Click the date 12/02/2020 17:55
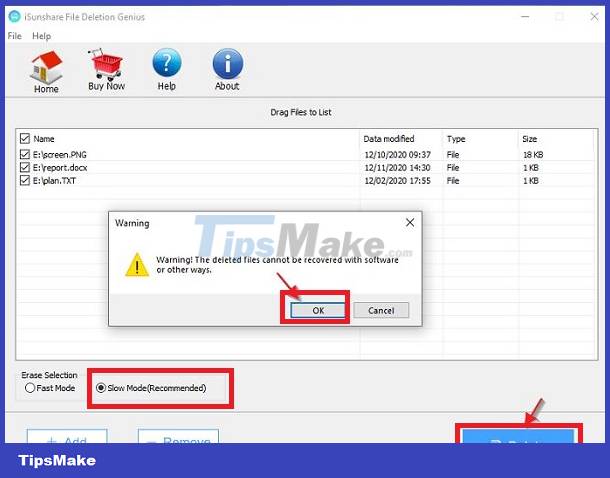 point(398,181)
